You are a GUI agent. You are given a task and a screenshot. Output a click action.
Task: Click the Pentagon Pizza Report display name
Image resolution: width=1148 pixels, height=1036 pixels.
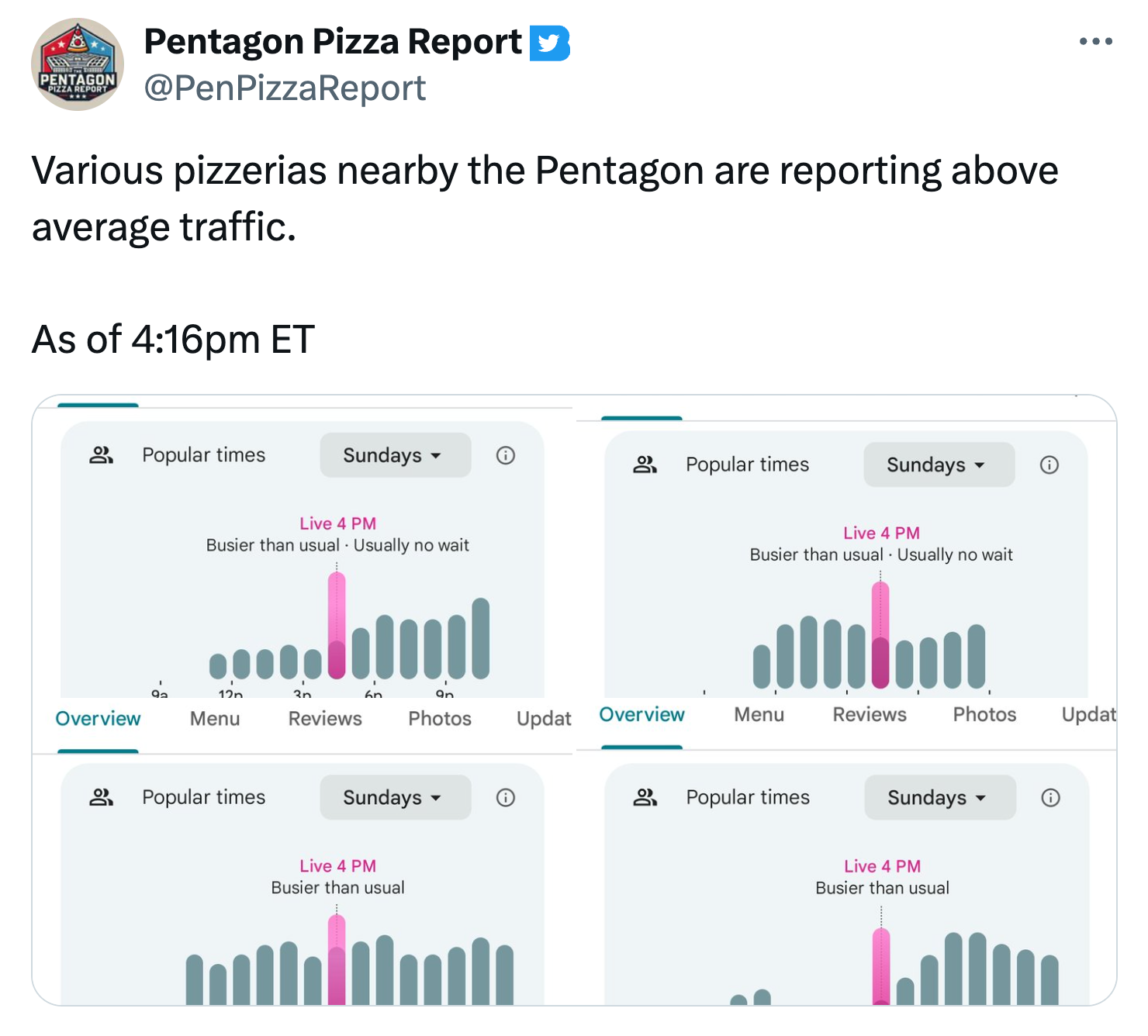coord(333,42)
